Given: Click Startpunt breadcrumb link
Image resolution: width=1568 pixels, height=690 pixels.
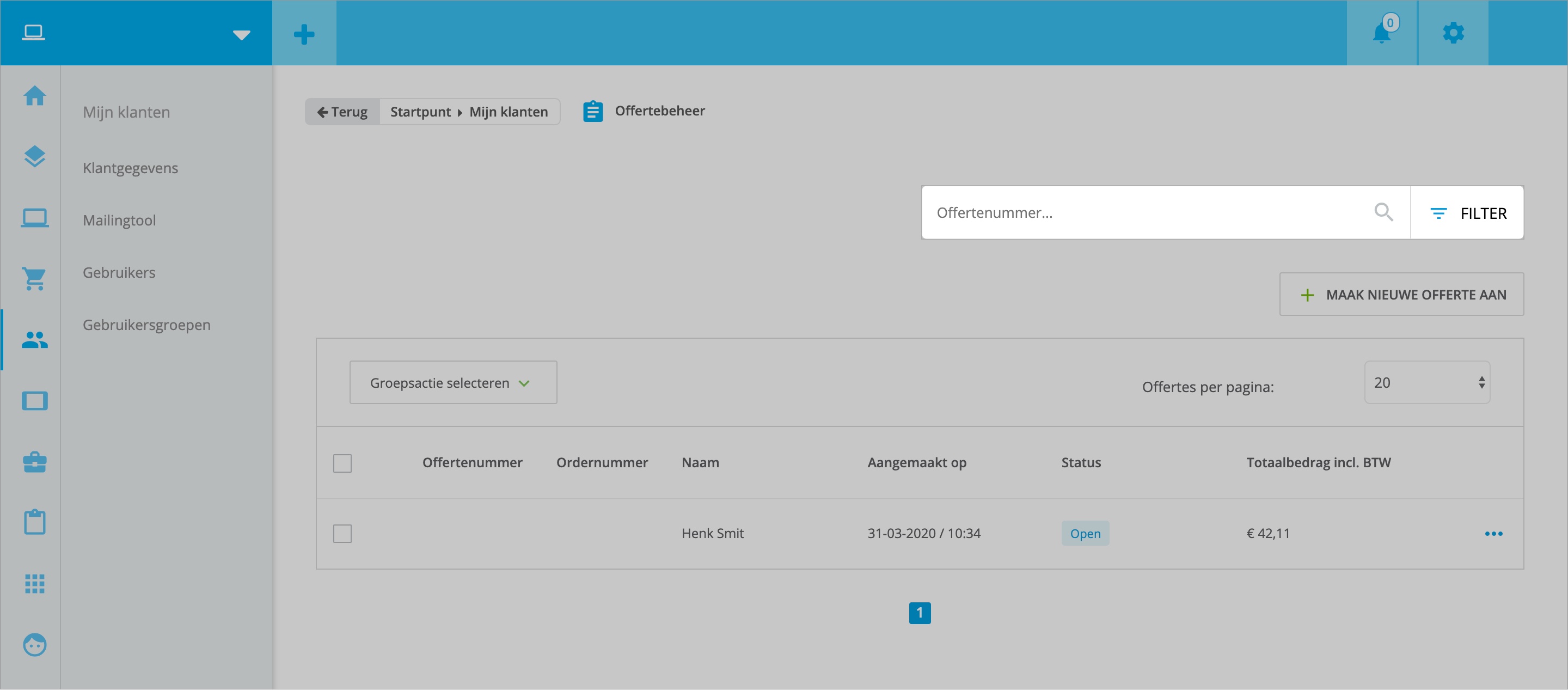Looking at the screenshot, I should point(421,112).
